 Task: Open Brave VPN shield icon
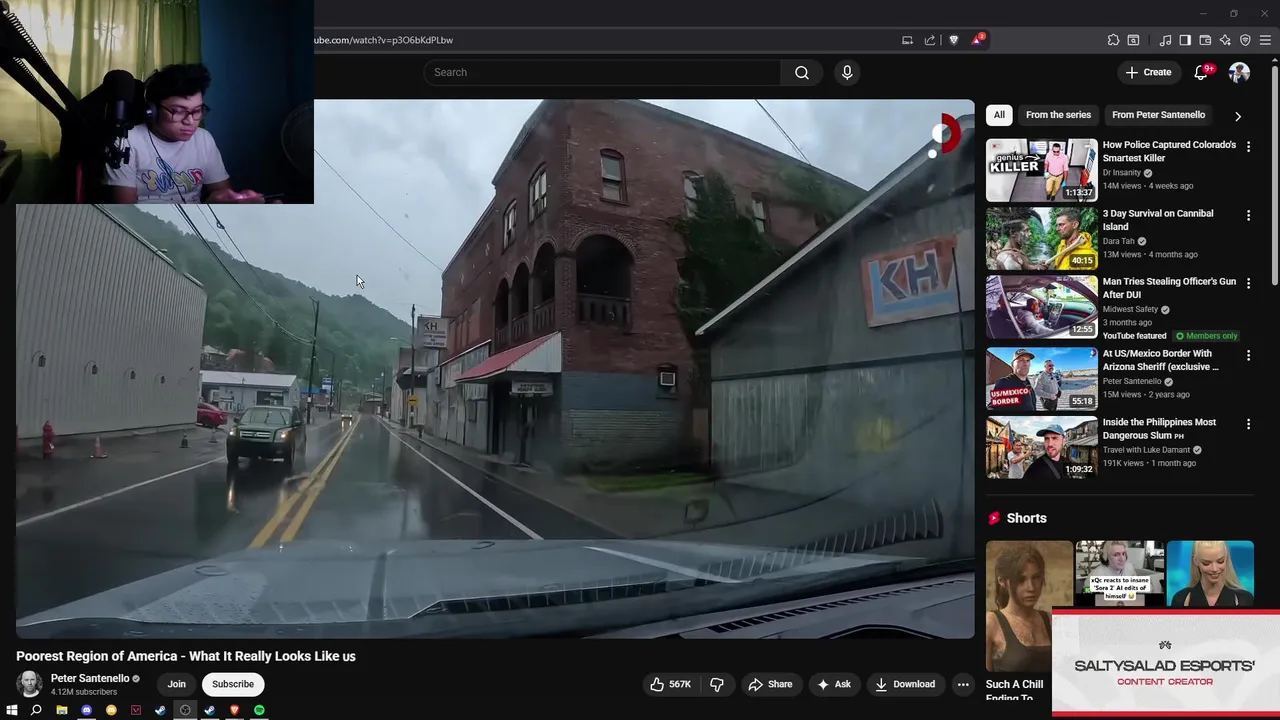click(x=1245, y=40)
